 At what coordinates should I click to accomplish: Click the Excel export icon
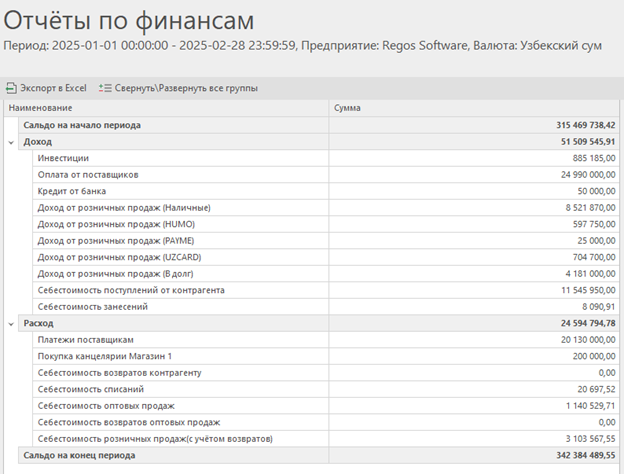point(11,88)
